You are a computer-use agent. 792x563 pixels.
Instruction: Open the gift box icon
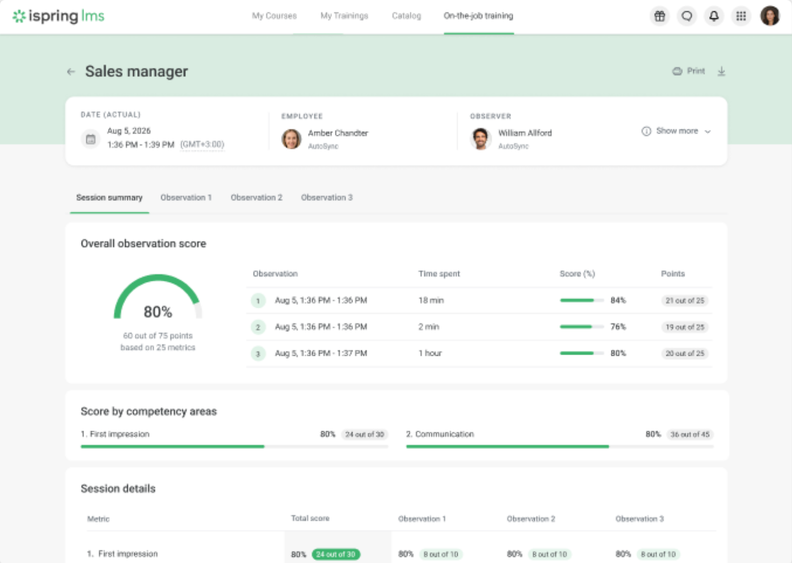660,16
